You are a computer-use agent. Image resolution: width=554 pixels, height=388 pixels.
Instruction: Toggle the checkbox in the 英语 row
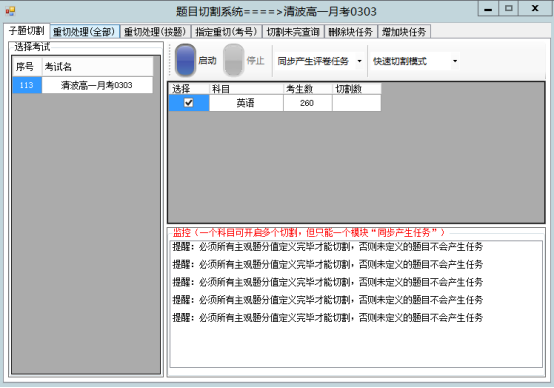pos(189,103)
